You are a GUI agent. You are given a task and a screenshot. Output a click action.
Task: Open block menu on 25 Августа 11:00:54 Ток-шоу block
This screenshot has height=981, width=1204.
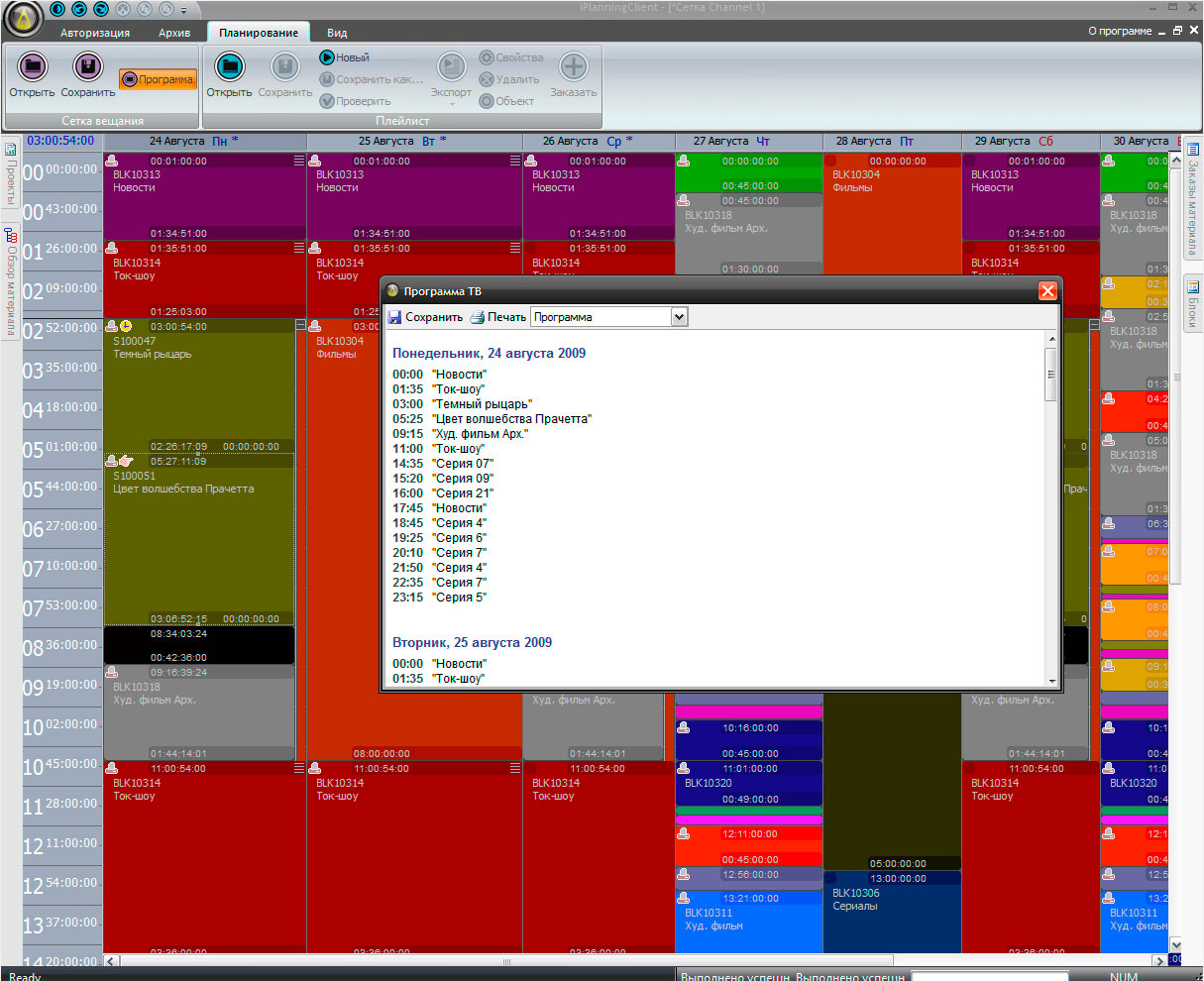click(x=515, y=768)
